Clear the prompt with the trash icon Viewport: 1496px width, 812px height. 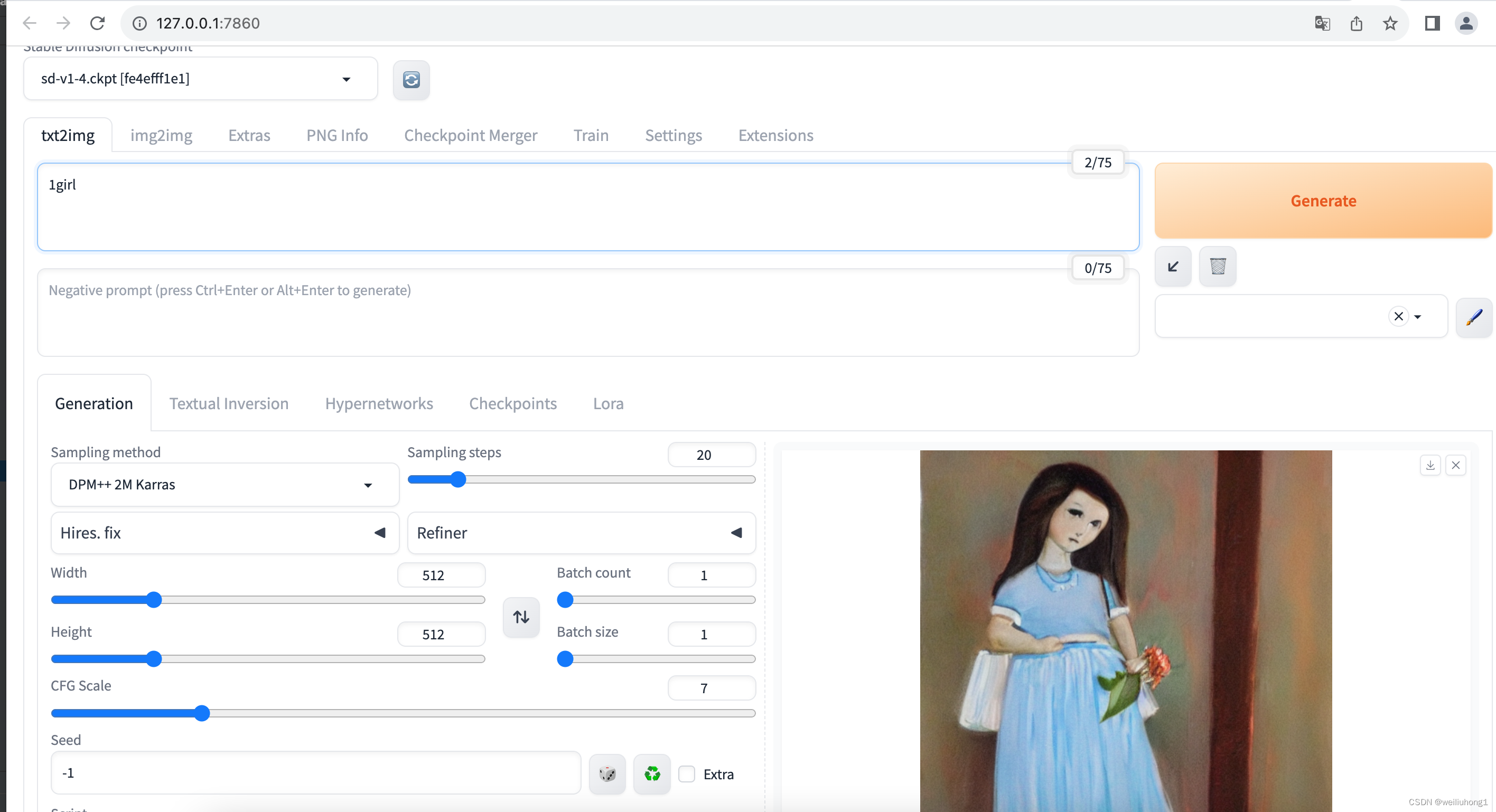[x=1218, y=267]
